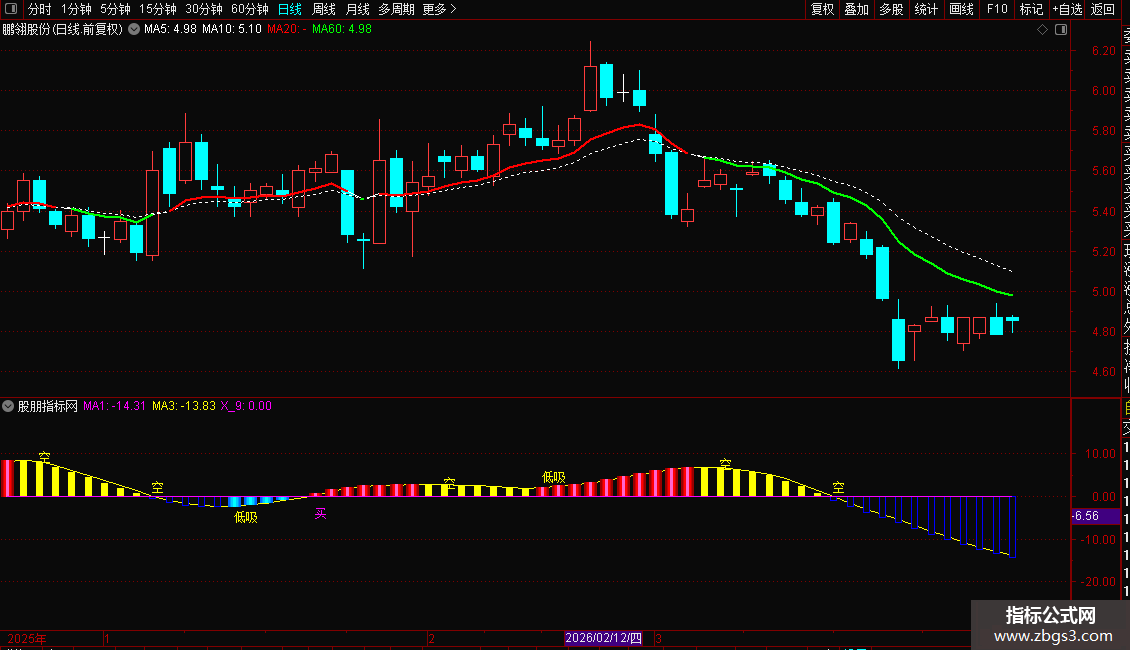Click the 10.00 indicator axis label
The width and height of the screenshot is (1130, 650).
pyautogui.click(x=1100, y=454)
